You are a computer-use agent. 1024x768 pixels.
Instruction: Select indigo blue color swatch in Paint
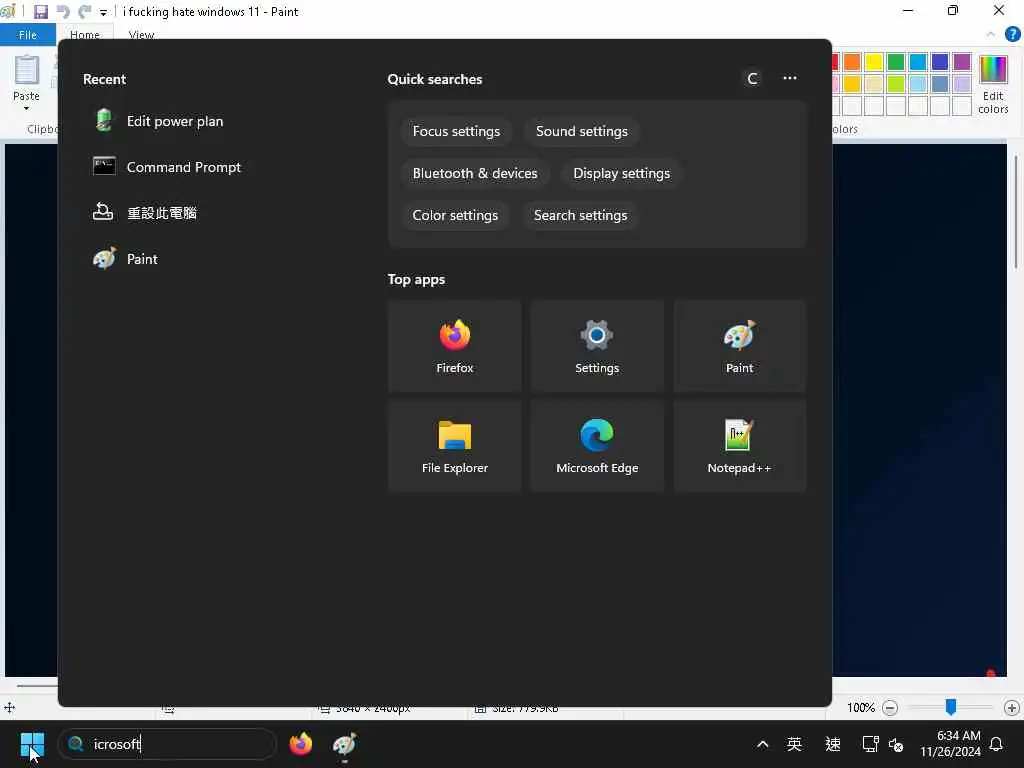coord(940,62)
